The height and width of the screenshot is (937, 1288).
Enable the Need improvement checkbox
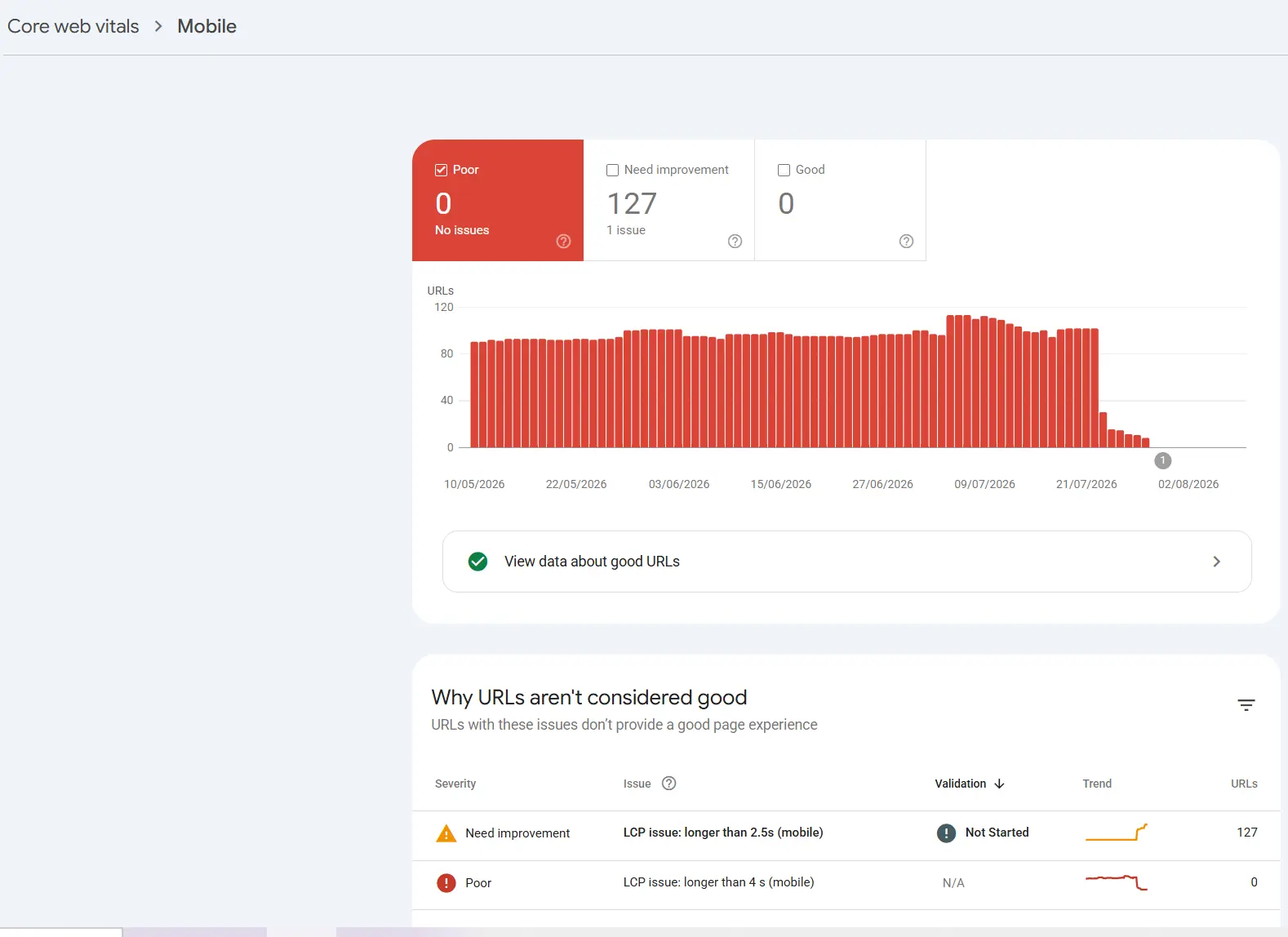(x=612, y=170)
